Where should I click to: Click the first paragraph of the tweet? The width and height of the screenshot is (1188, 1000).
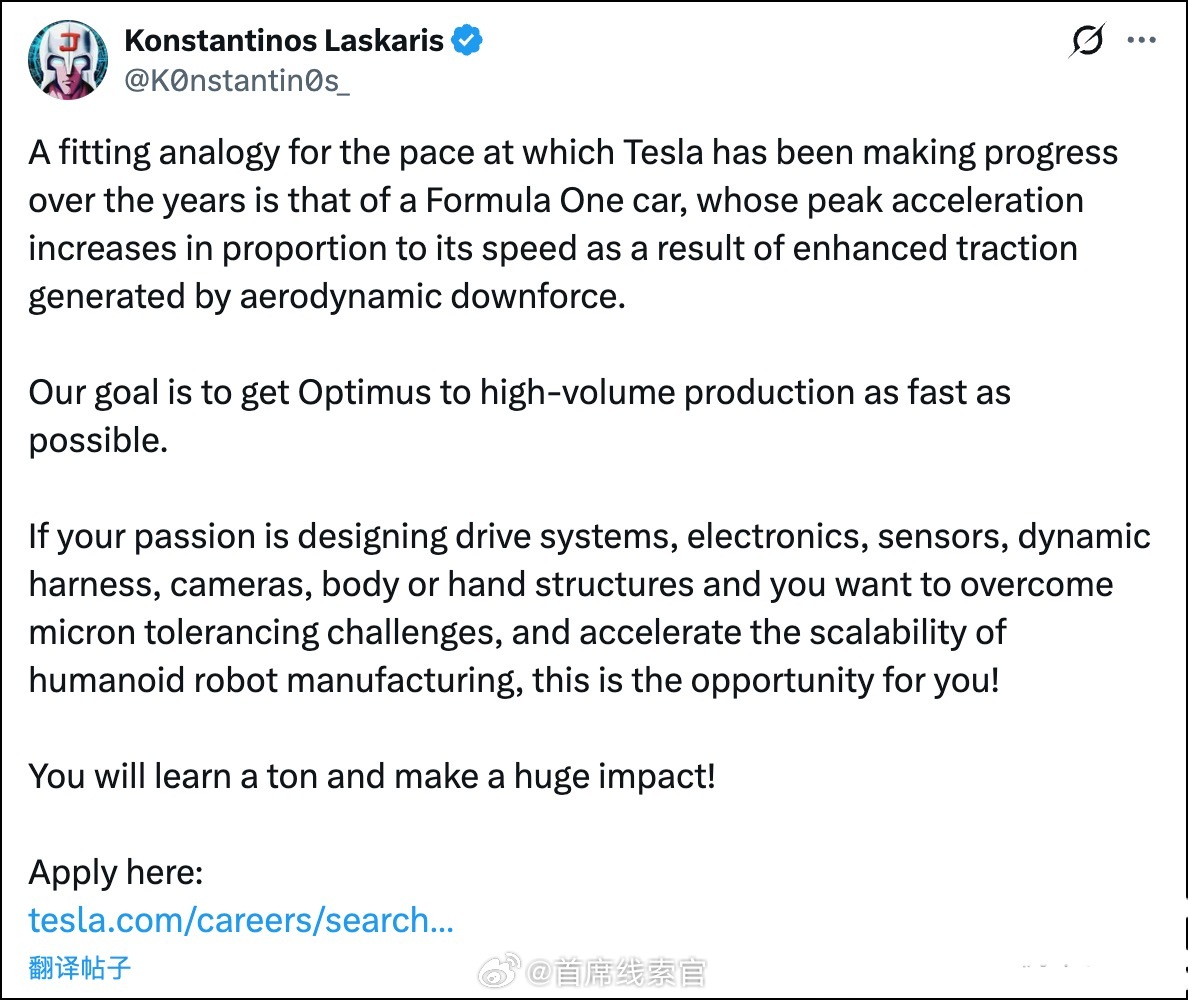(x=570, y=224)
